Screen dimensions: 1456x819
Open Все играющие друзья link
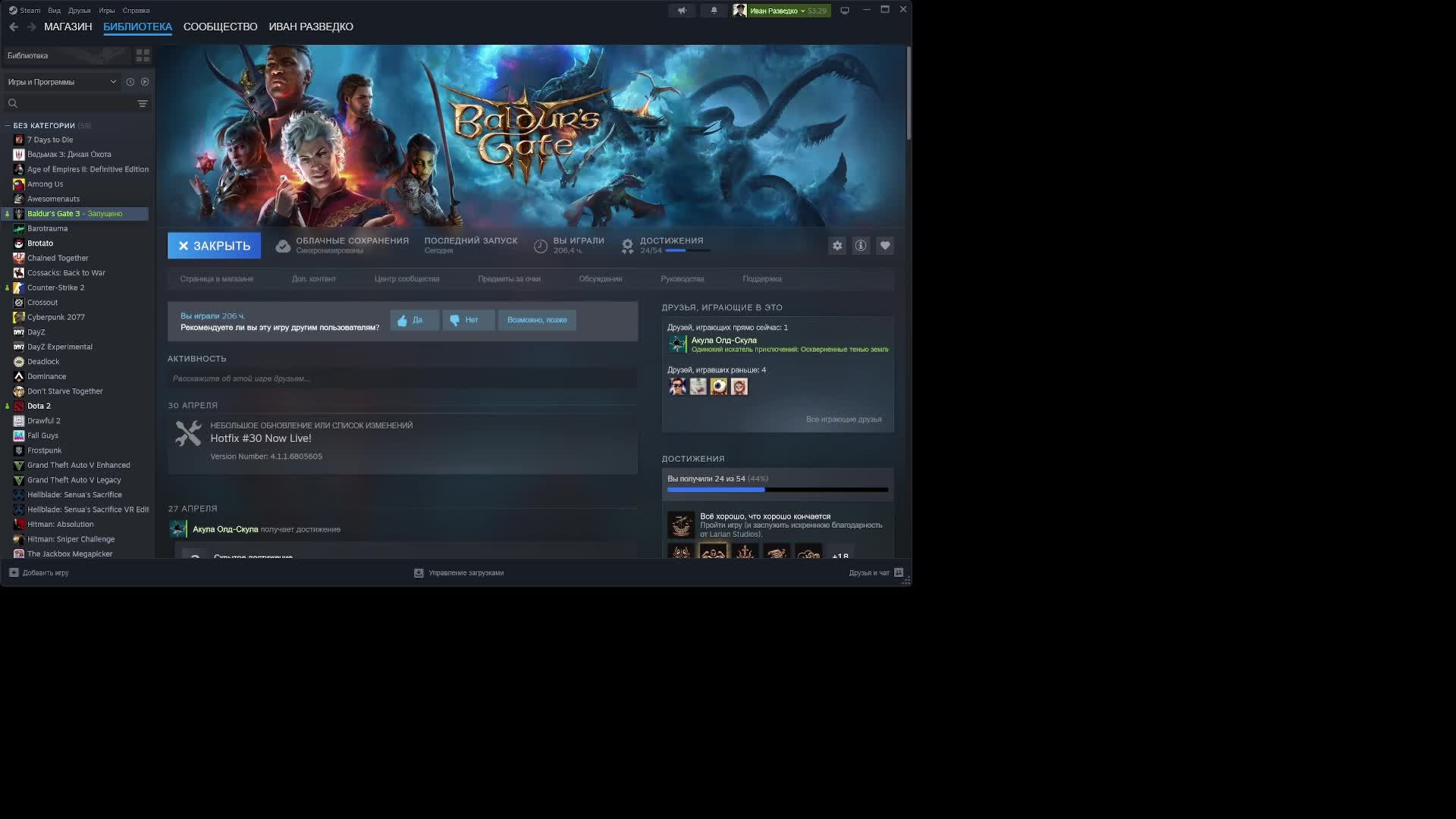click(843, 419)
